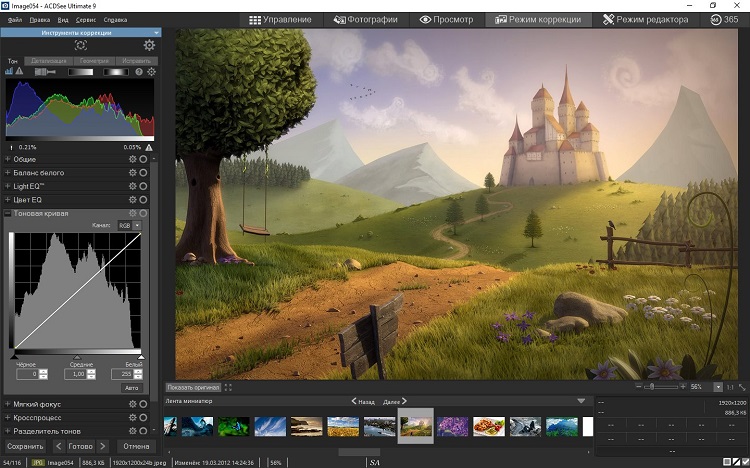750x468 pixels.
Task: Open the gear settings for Light EQ
Action: tap(132, 186)
